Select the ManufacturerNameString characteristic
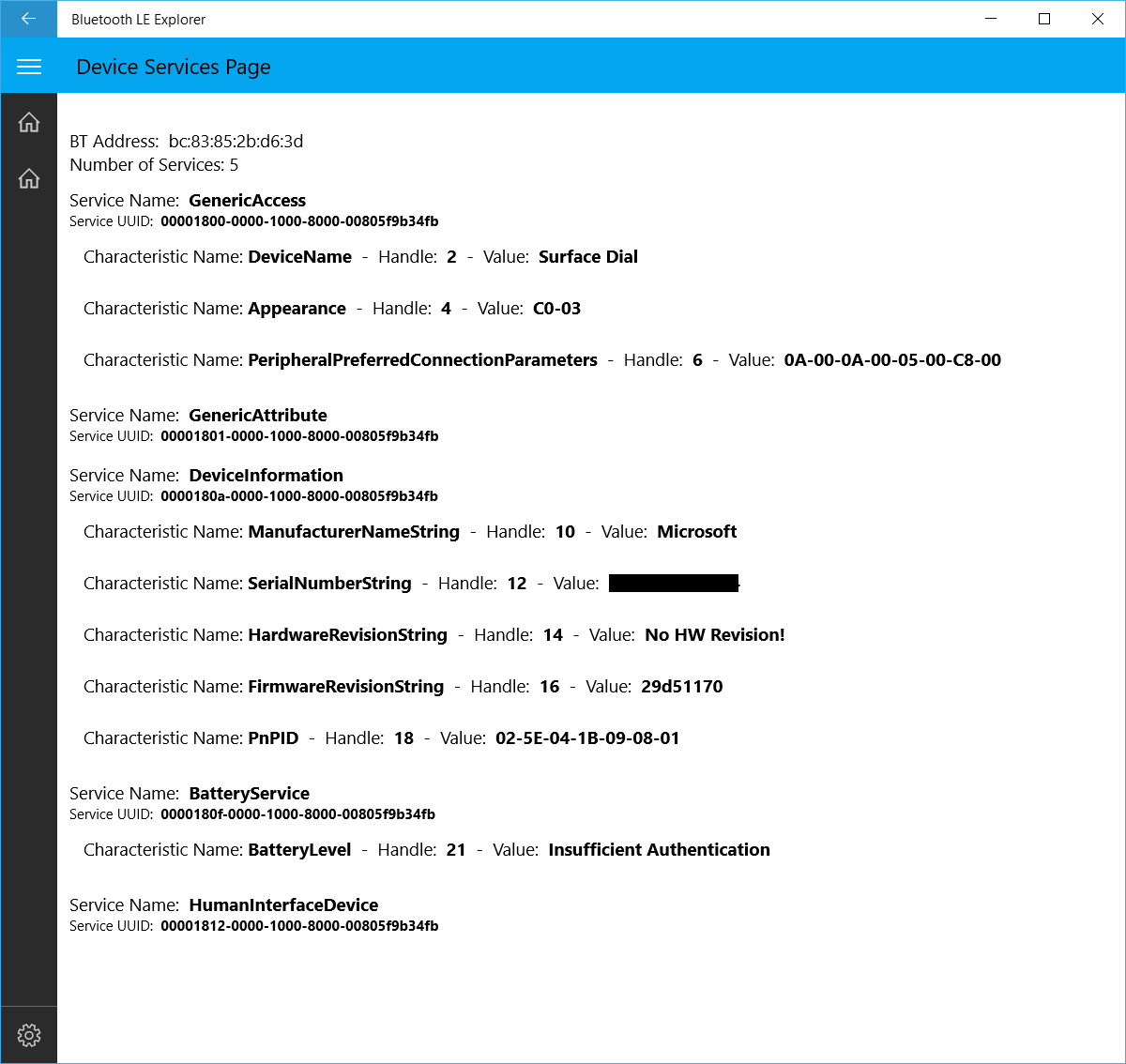 point(355,532)
